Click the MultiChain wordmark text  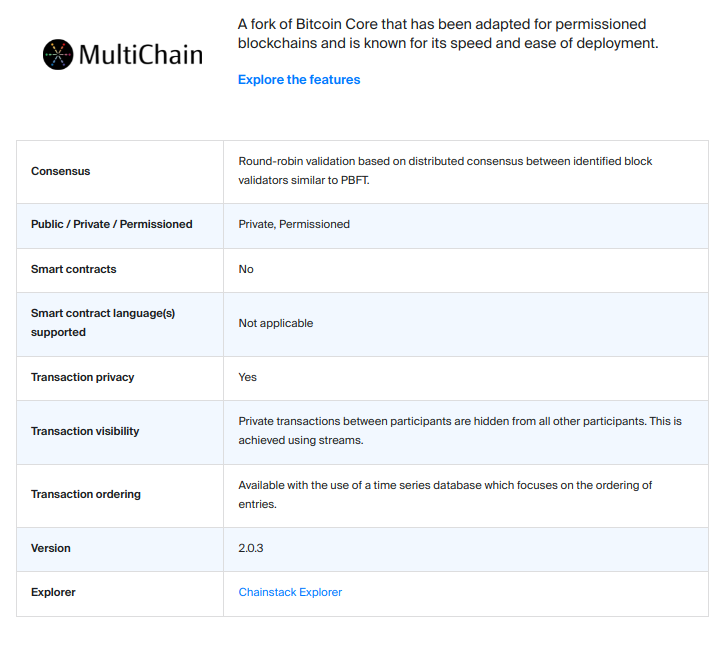pos(140,54)
